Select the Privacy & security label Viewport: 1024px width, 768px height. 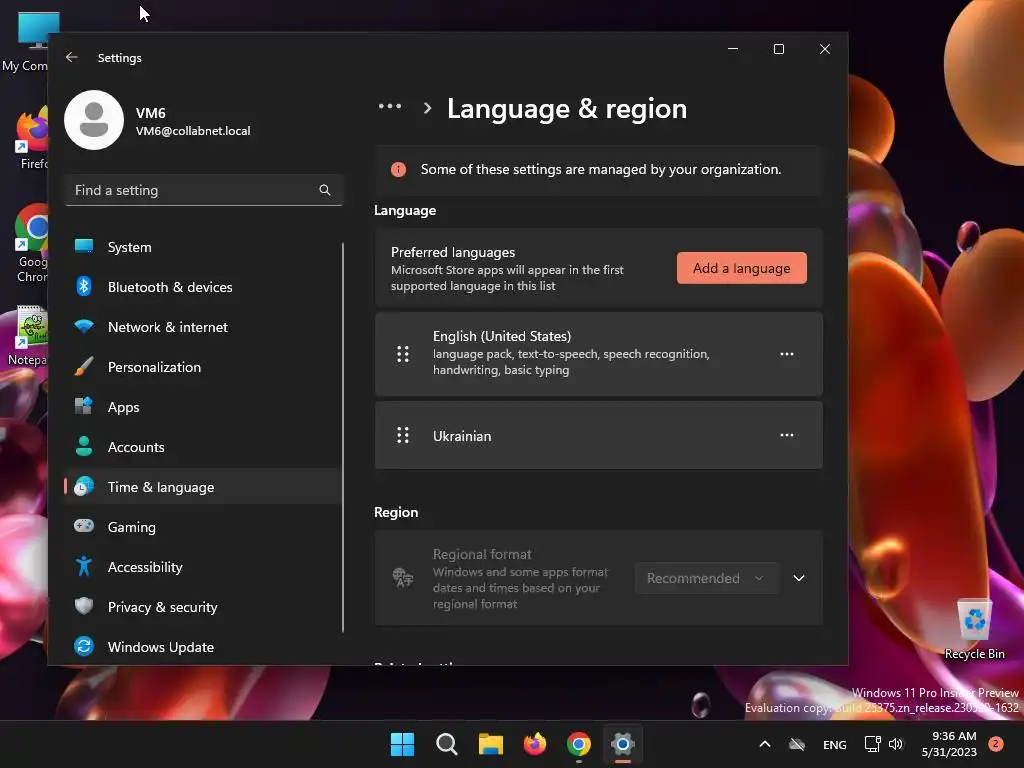[162, 607]
